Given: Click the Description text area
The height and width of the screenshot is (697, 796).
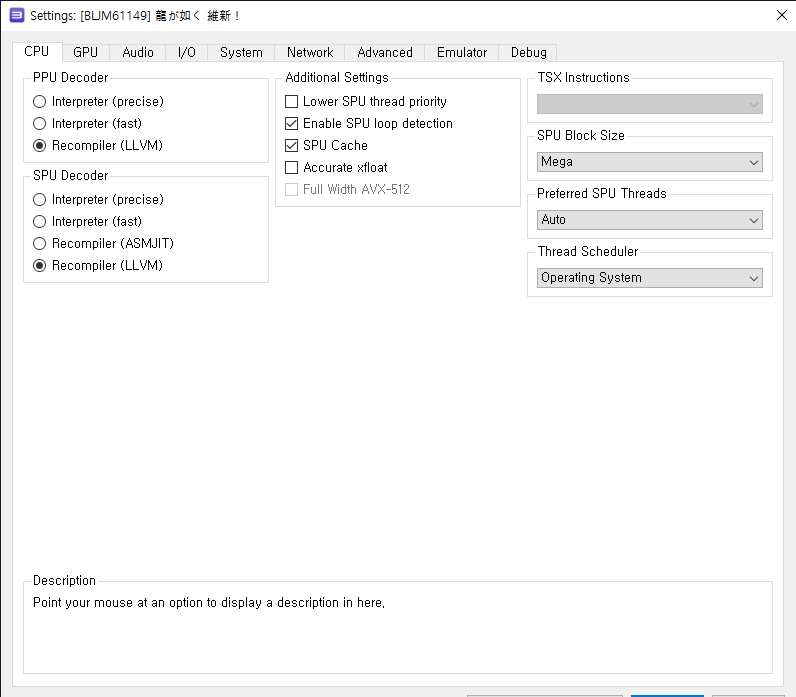Looking at the screenshot, I should tap(397, 629).
